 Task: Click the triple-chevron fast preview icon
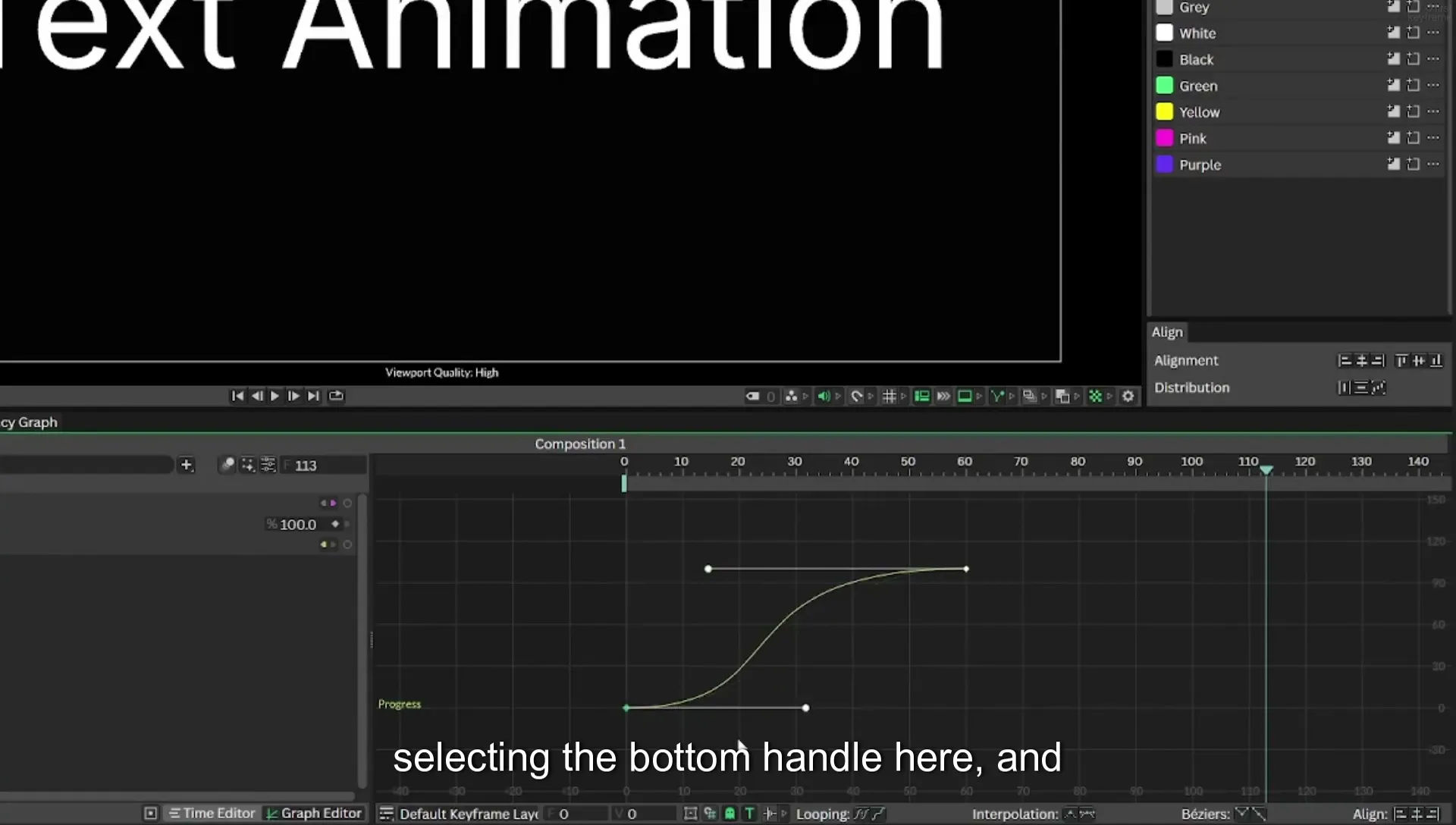943,396
